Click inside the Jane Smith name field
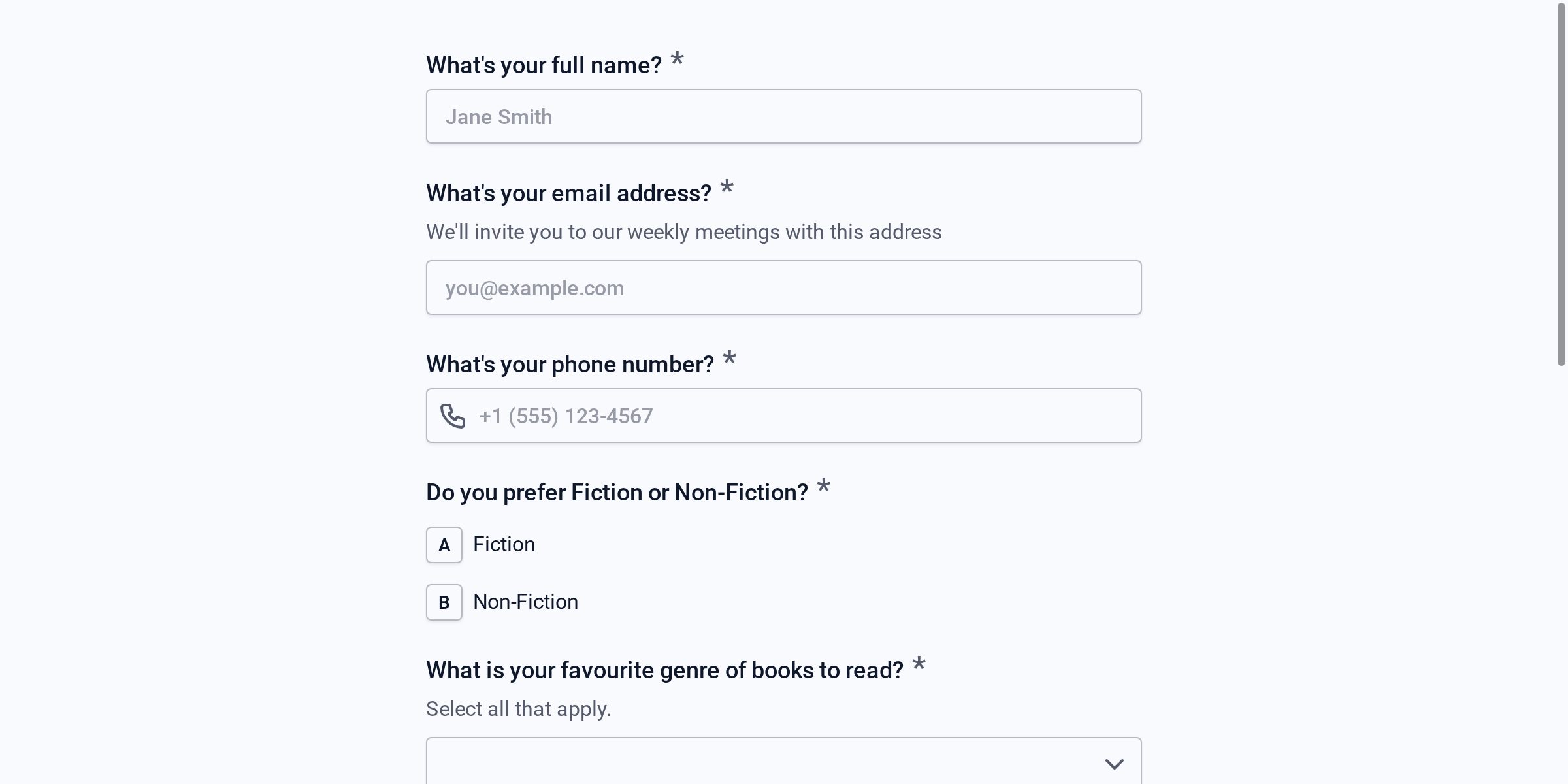 click(784, 116)
